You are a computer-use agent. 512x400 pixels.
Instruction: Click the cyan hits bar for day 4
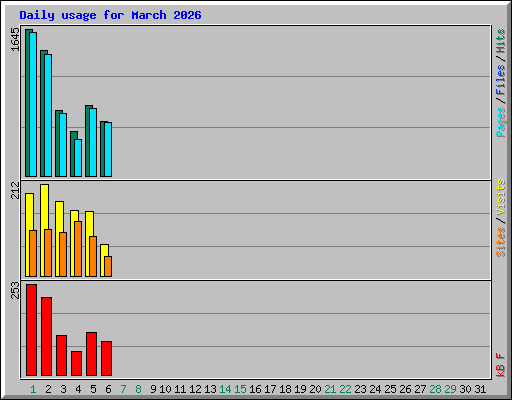[x=78, y=158]
